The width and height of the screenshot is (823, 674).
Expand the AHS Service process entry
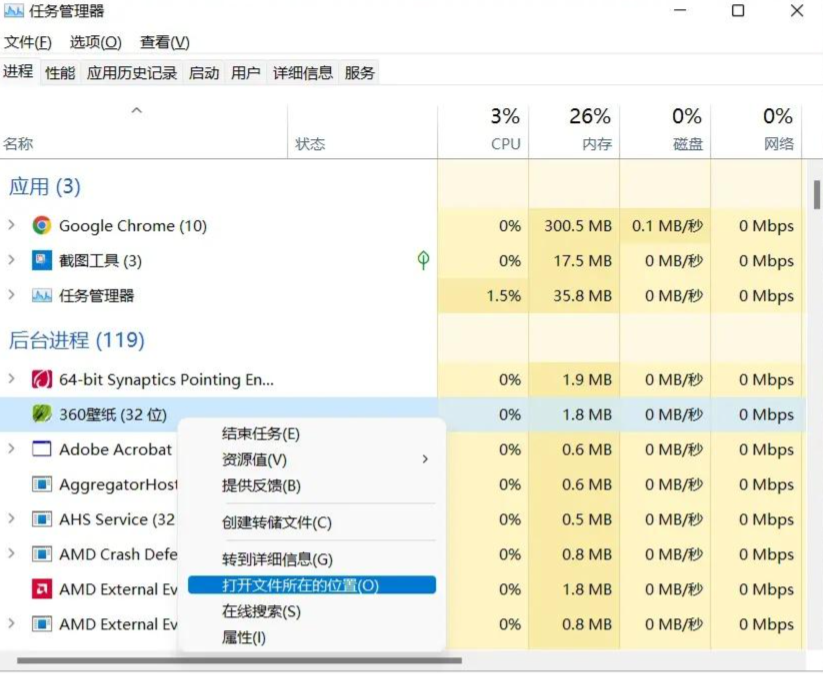[12, 519]
